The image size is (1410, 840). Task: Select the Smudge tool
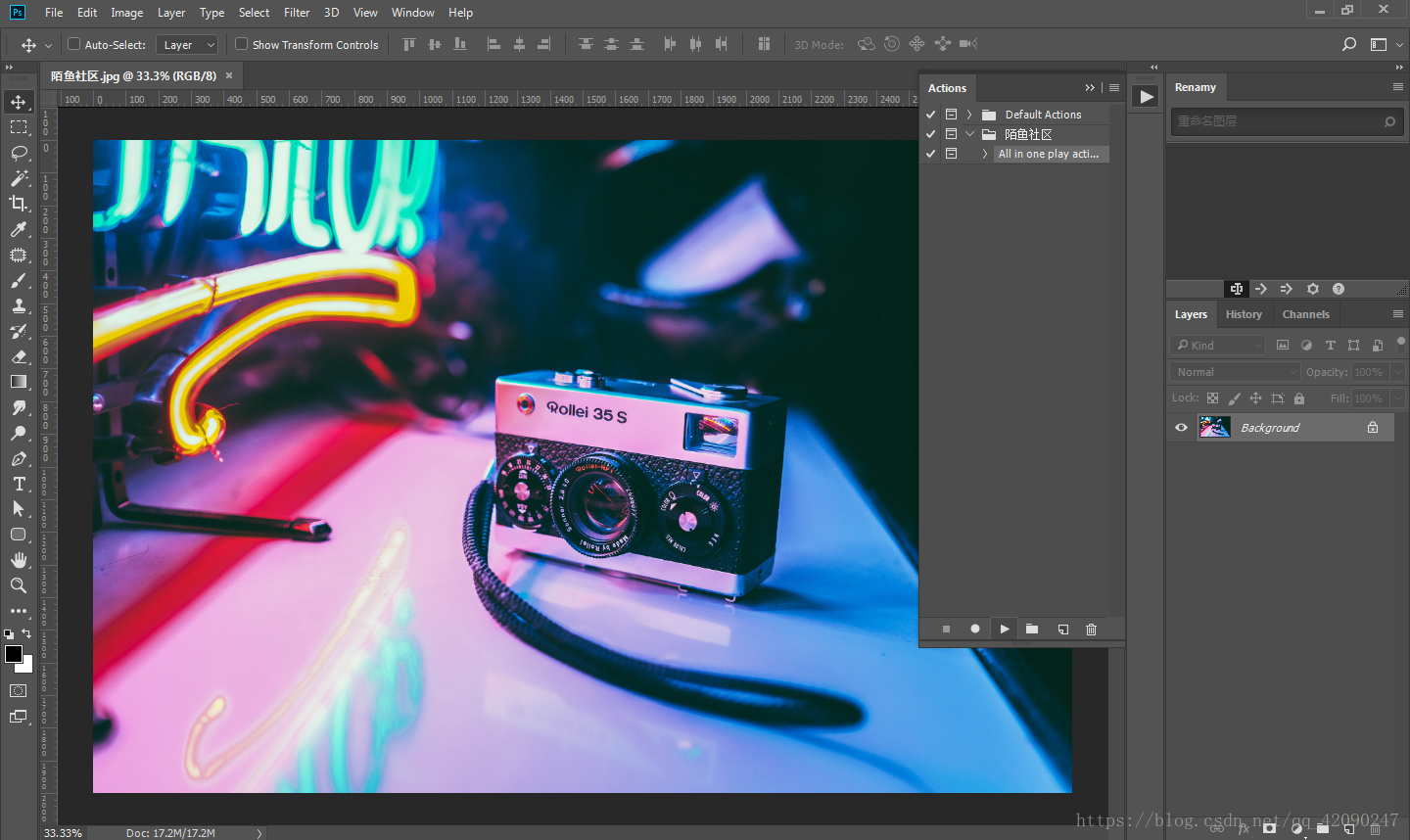(x=19, y=407)
